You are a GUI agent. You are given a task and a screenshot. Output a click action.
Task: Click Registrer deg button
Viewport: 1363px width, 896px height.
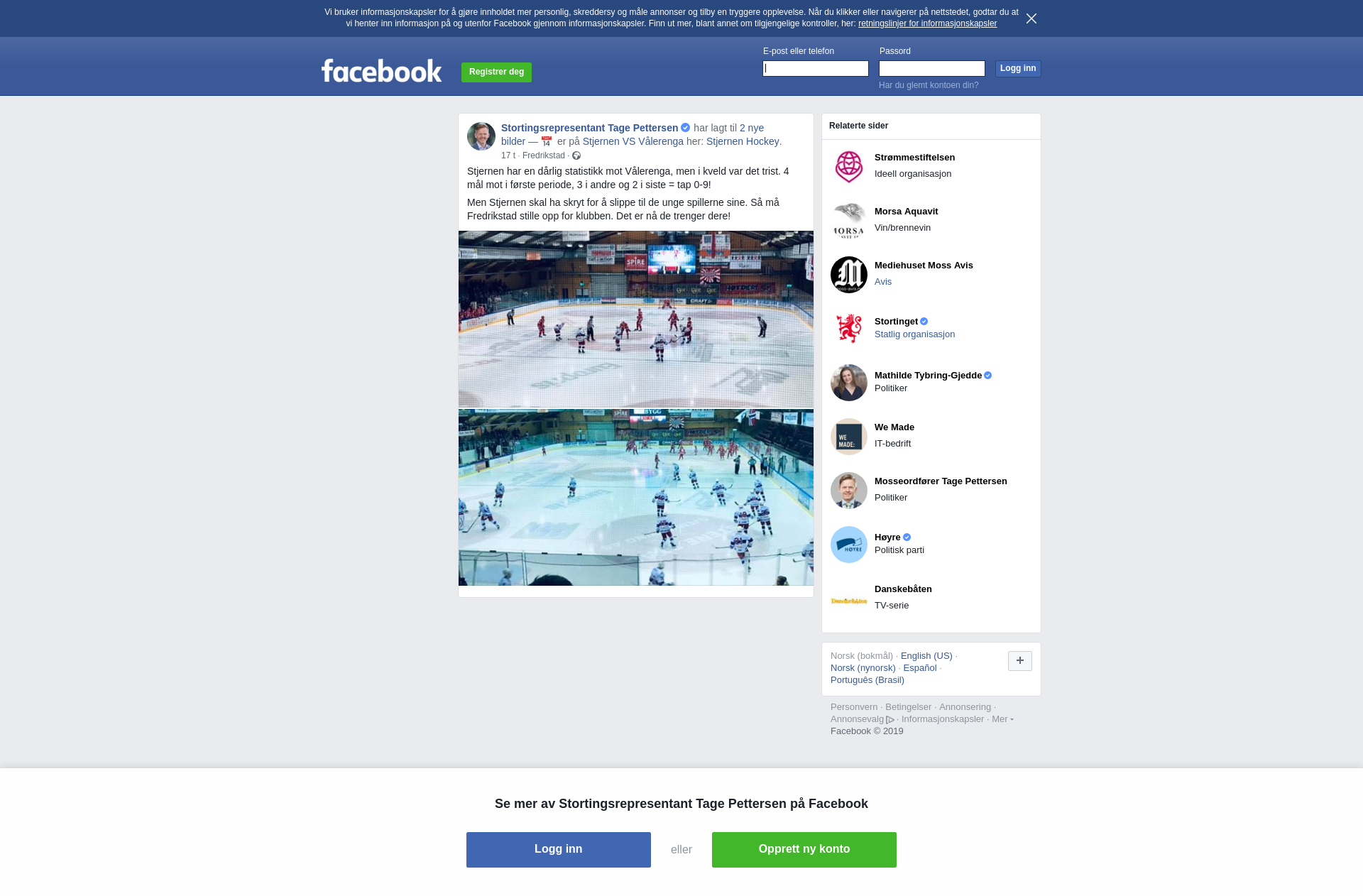(x=496, y=72)
